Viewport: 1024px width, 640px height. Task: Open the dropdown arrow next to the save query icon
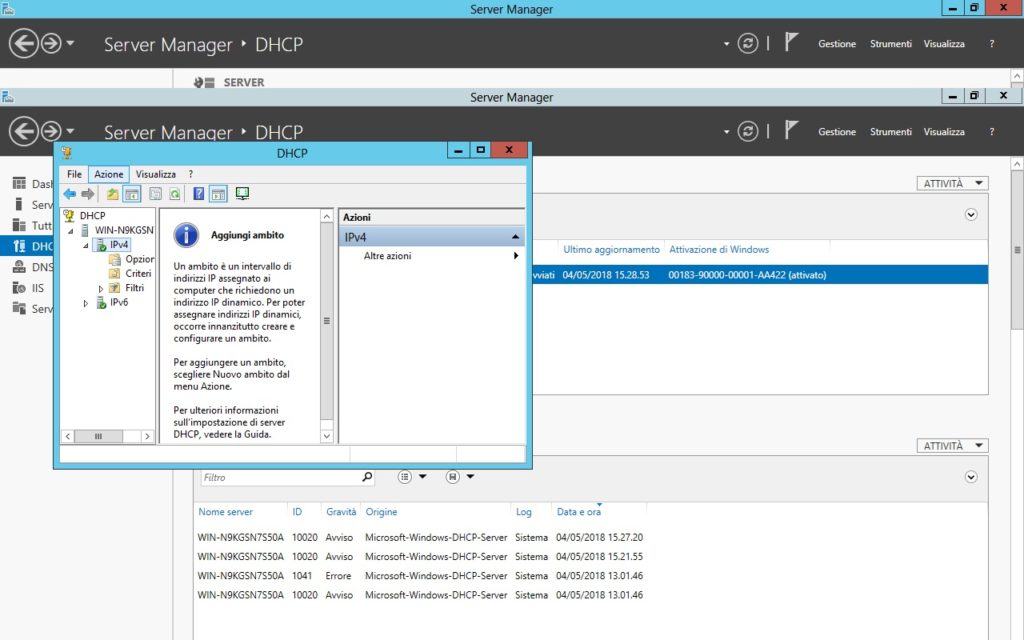[470, 477]
